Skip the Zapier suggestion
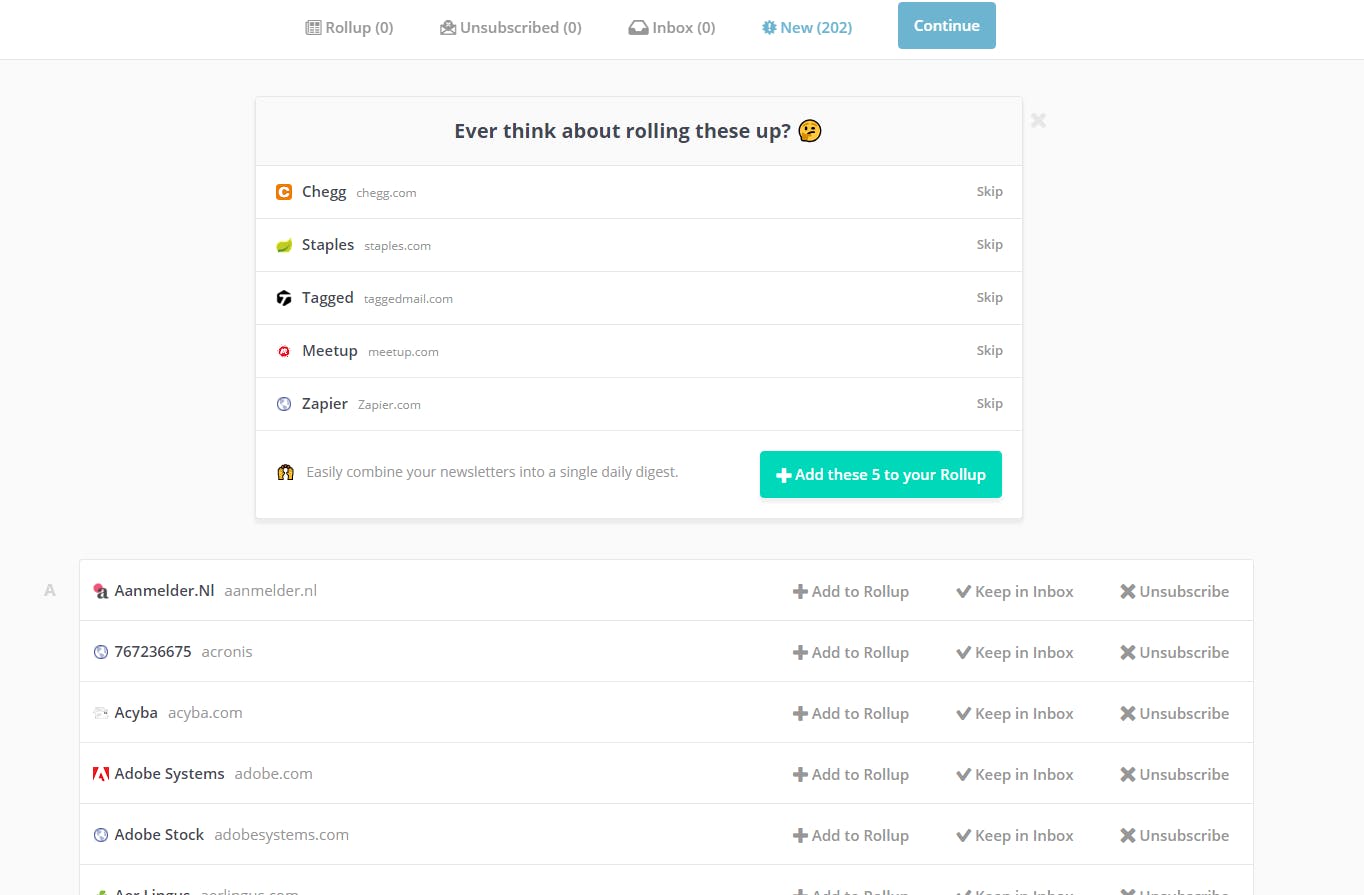Image resolution: width=1364 pixels, height=895 pixels. (x=989, y=404)
